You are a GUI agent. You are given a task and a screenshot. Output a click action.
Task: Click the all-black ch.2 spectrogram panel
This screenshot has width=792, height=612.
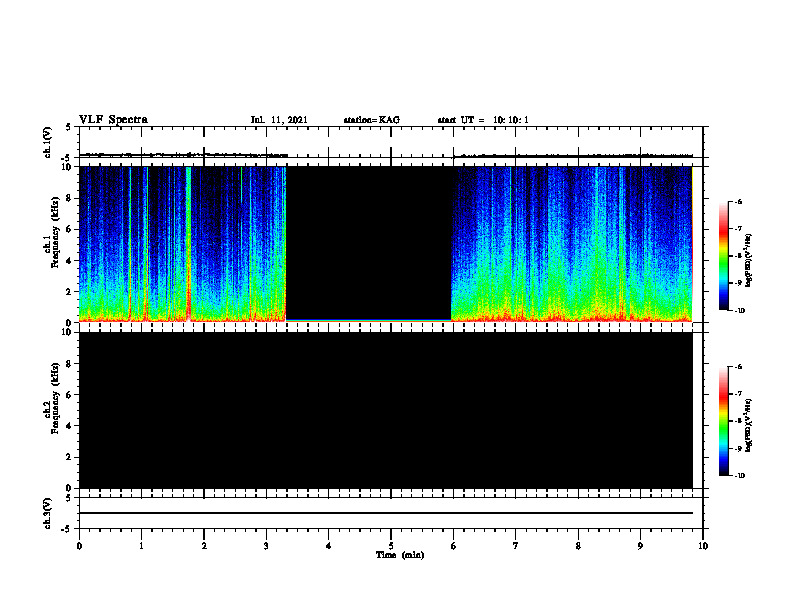point(386,410)
